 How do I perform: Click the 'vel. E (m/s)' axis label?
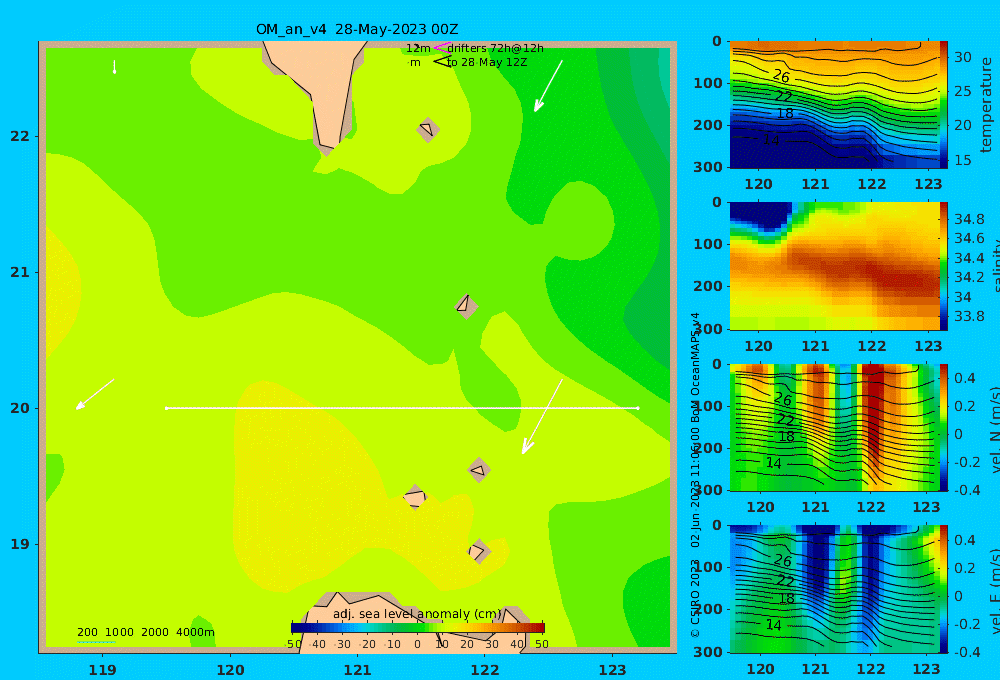[x=994, y=591]
